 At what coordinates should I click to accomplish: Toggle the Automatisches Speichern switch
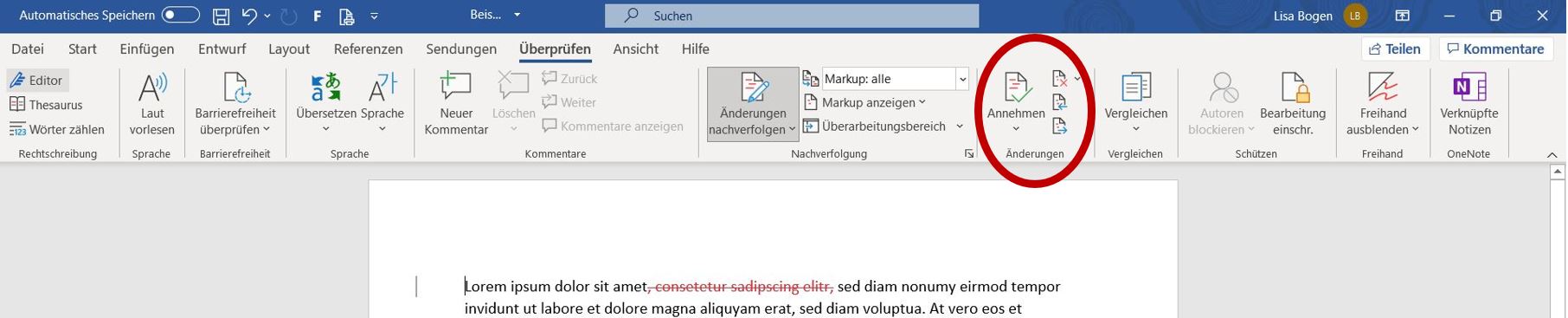tap(180, 16)
